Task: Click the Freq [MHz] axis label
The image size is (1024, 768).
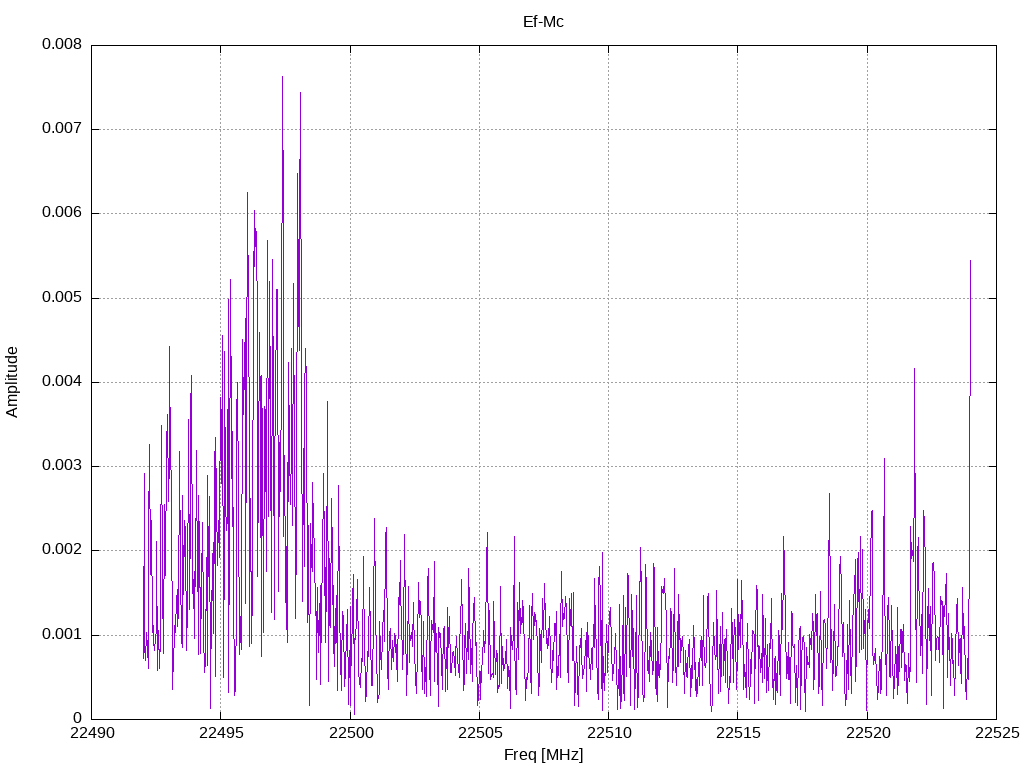Action: click(543, 755)
